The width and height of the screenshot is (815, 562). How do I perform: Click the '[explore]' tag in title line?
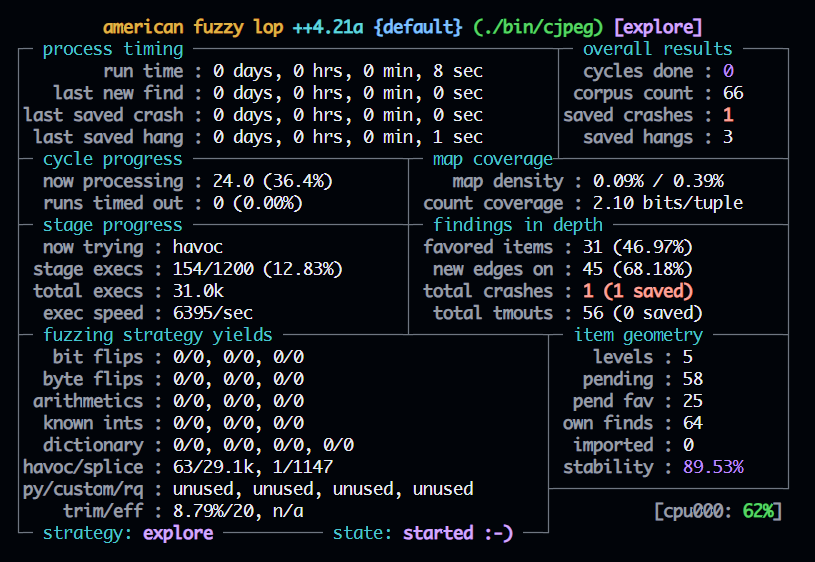click(659, 27)
